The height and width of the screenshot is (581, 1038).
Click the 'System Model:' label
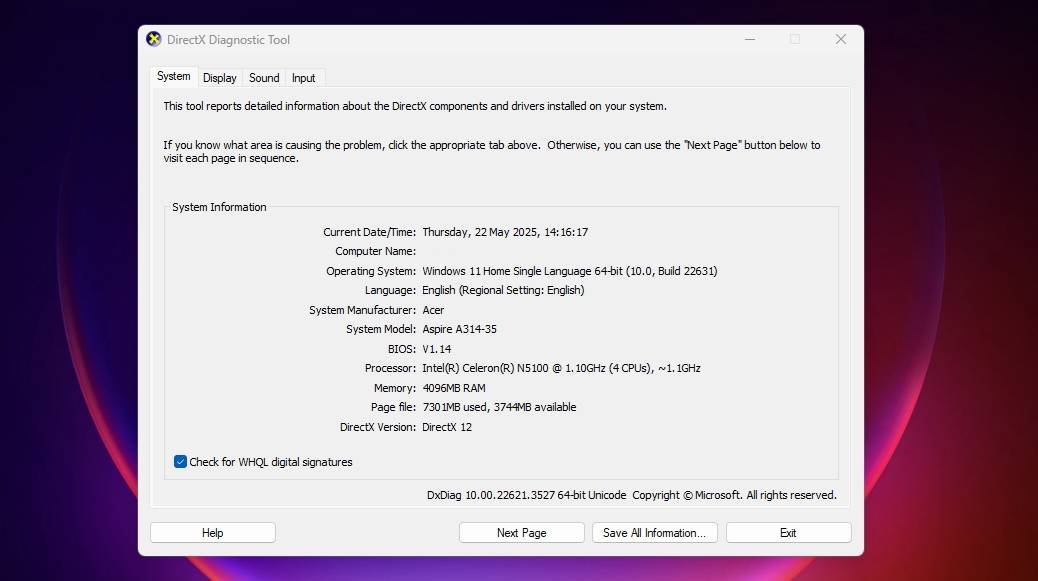pyautogui.click(x=381, y=330)
